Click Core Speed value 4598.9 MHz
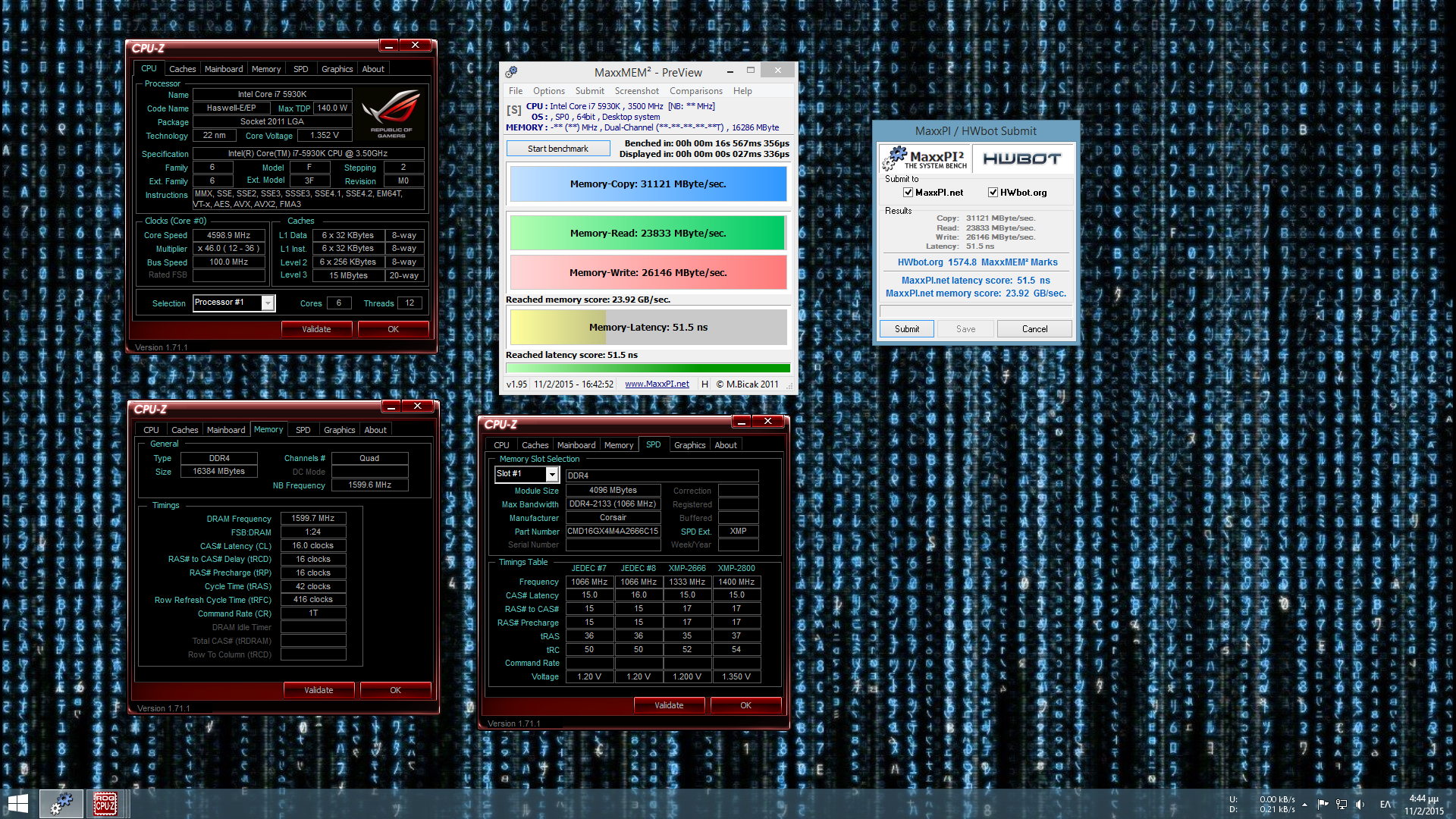Screen dimensions: 1456x819 tap(229, 236)
